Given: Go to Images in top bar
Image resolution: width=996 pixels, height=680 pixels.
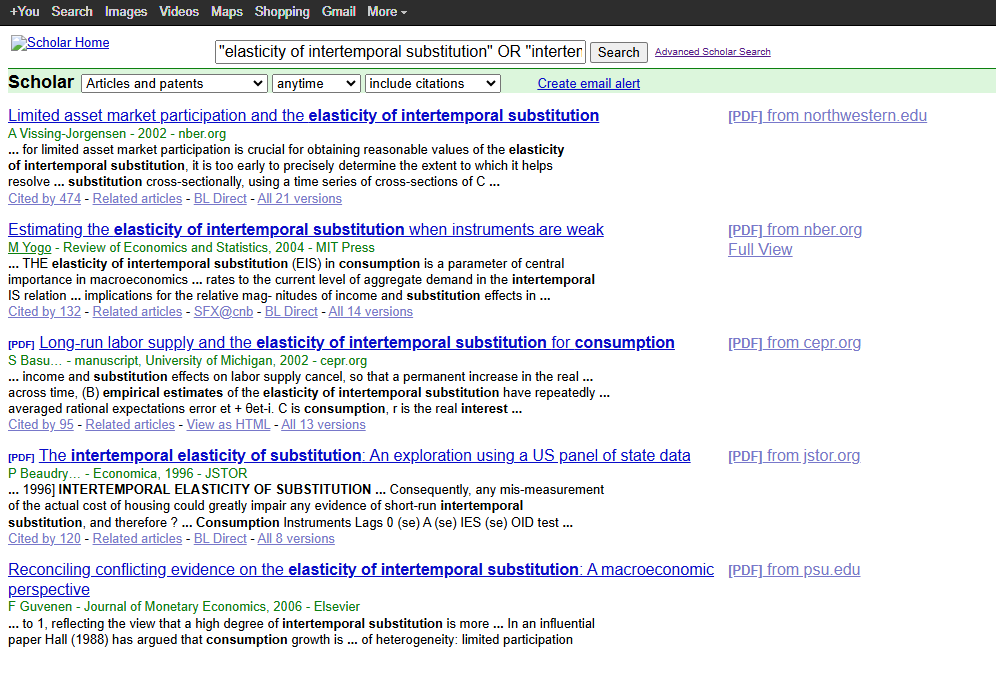Looking at the screenshot, I should [126, 11].
